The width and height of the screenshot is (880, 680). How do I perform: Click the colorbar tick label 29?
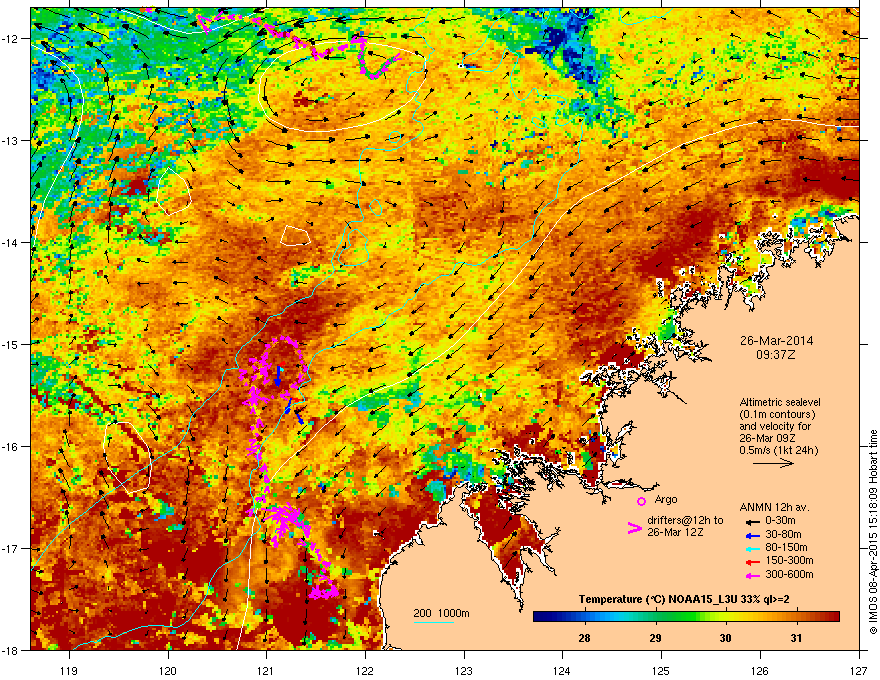pyautogui.click(x=655, y=638)
